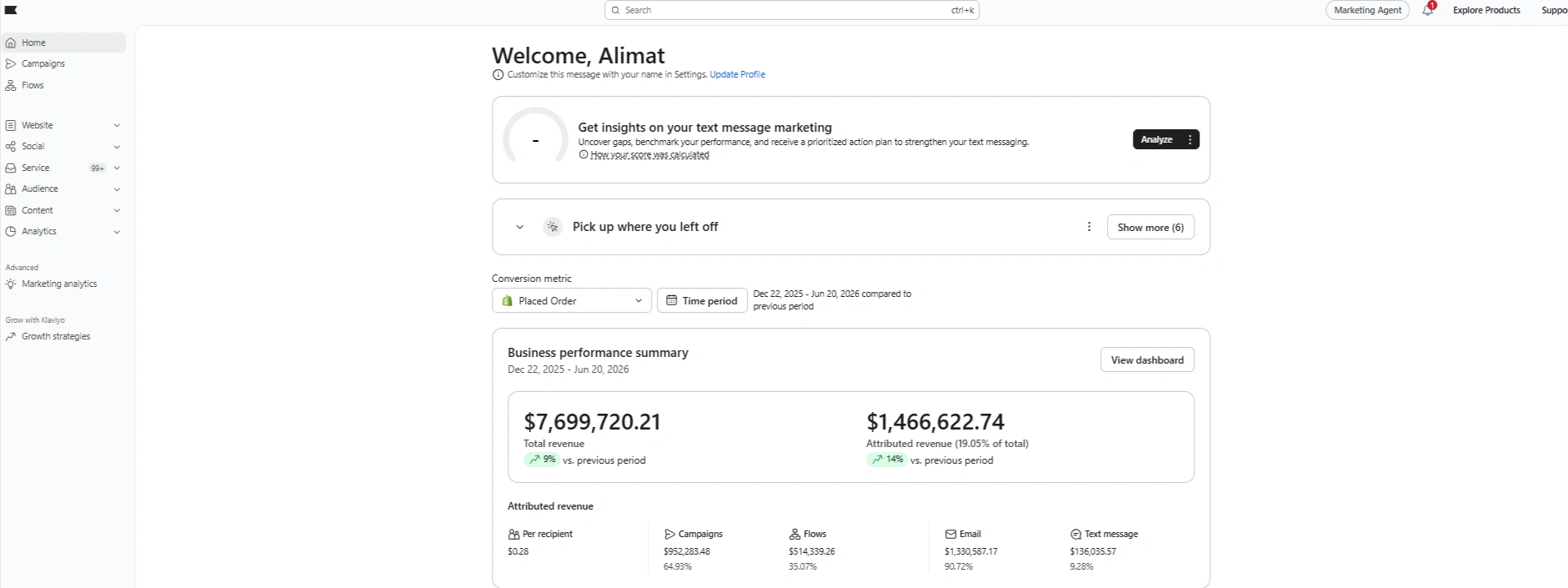This screenshot has height=588, width=1568.
Task: Click the Audience people icon
Action: click(11, 189)
